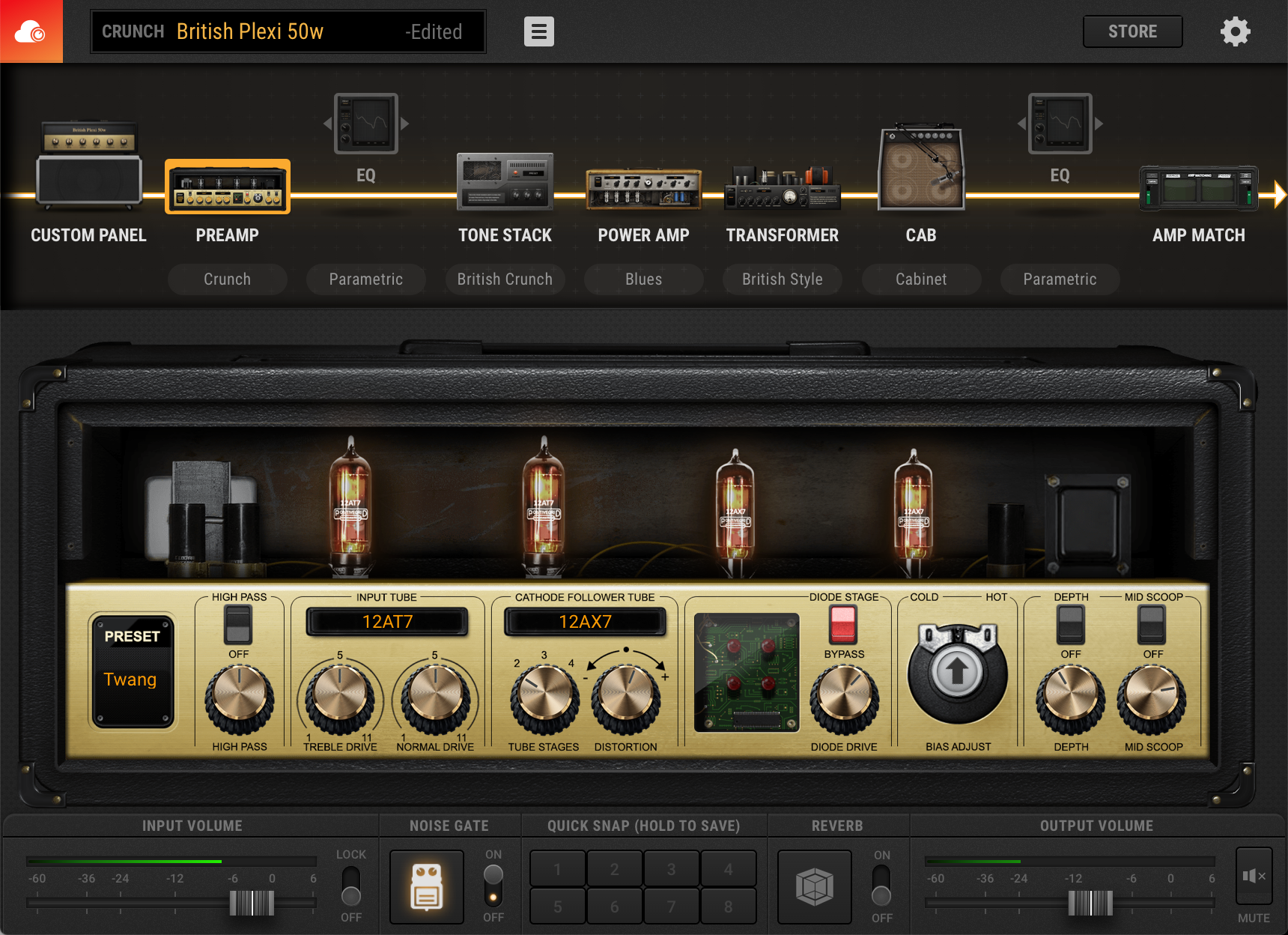Open the Preamp module in the signal chain
Image resolution: width=1288 pixels, height=935 pixels.
[227, 187]
